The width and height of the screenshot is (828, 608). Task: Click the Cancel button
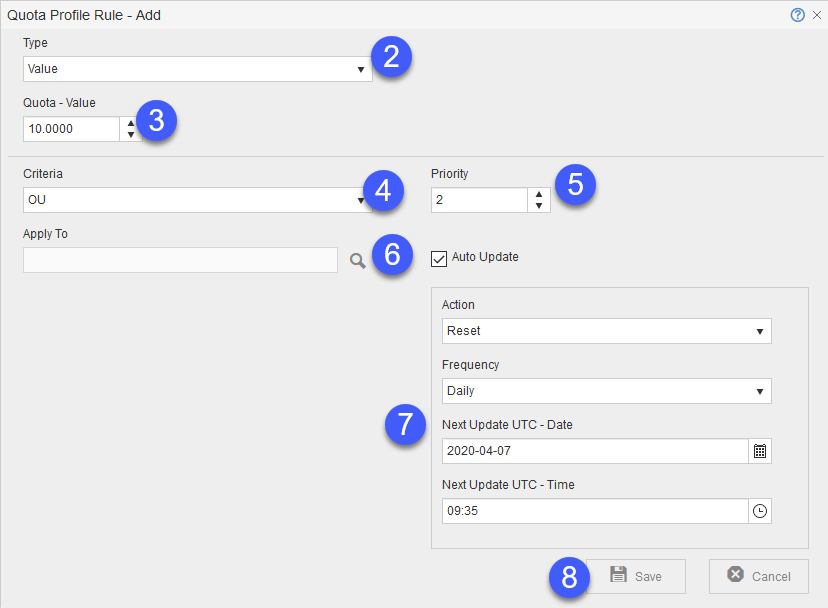tap(758, 576)
